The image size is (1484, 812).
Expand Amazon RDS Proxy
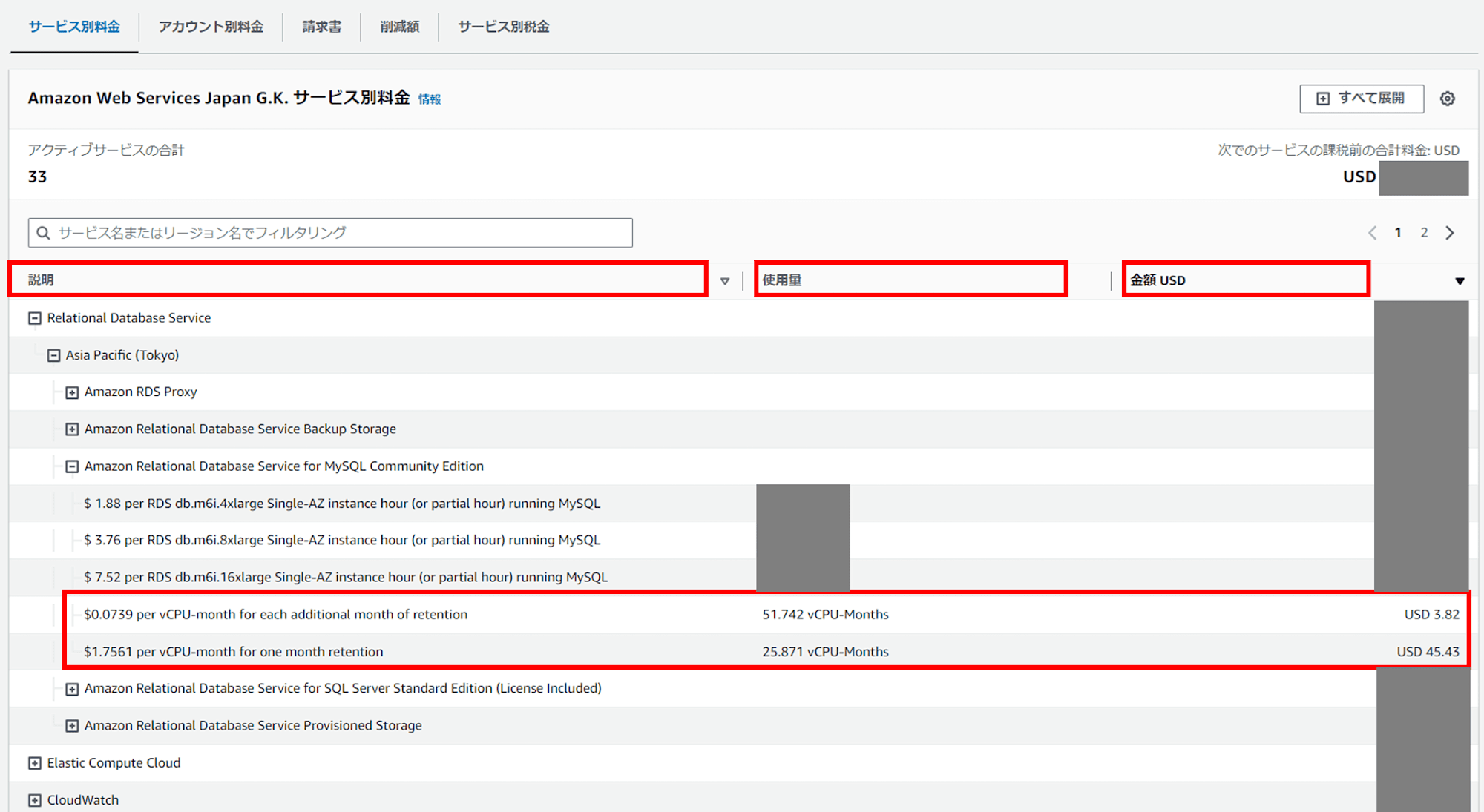[72, 392]
